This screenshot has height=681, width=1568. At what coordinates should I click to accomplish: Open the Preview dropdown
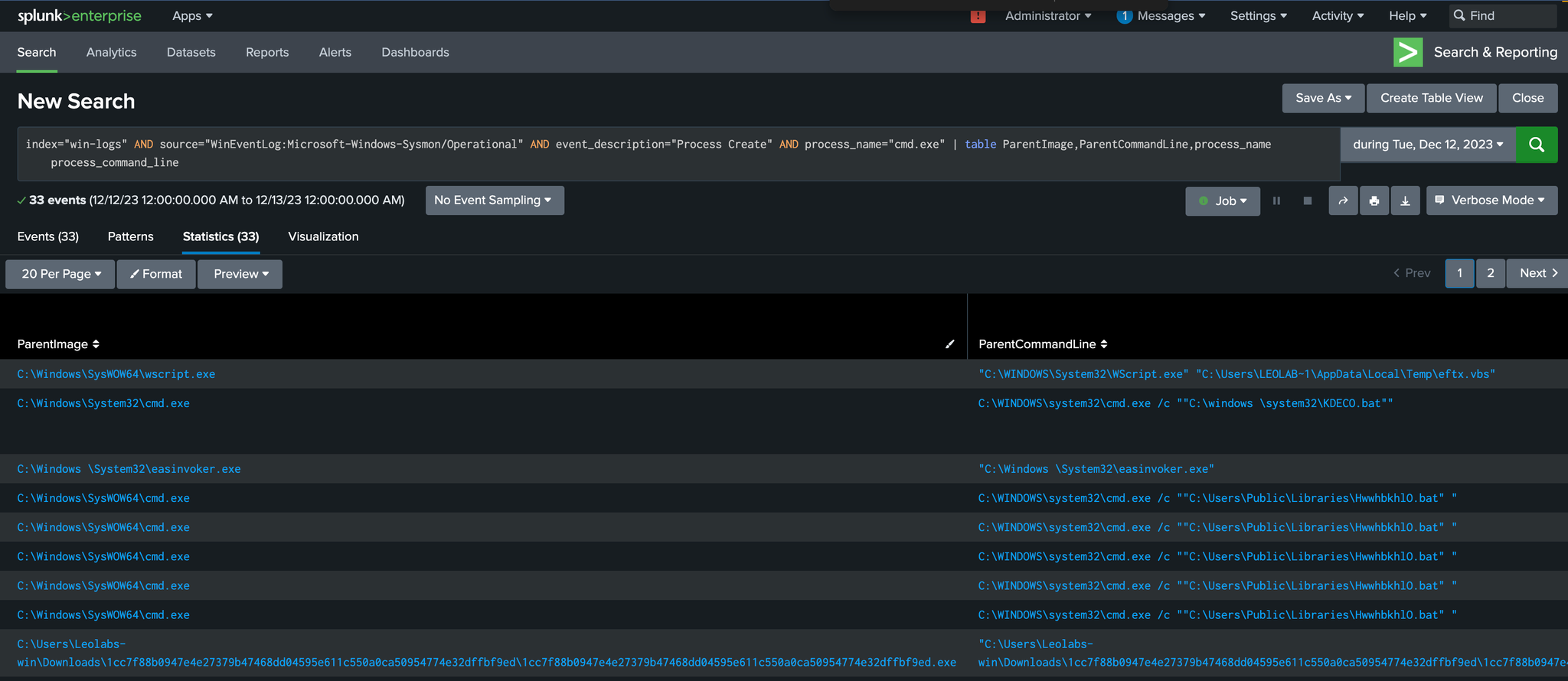[240, 274]
